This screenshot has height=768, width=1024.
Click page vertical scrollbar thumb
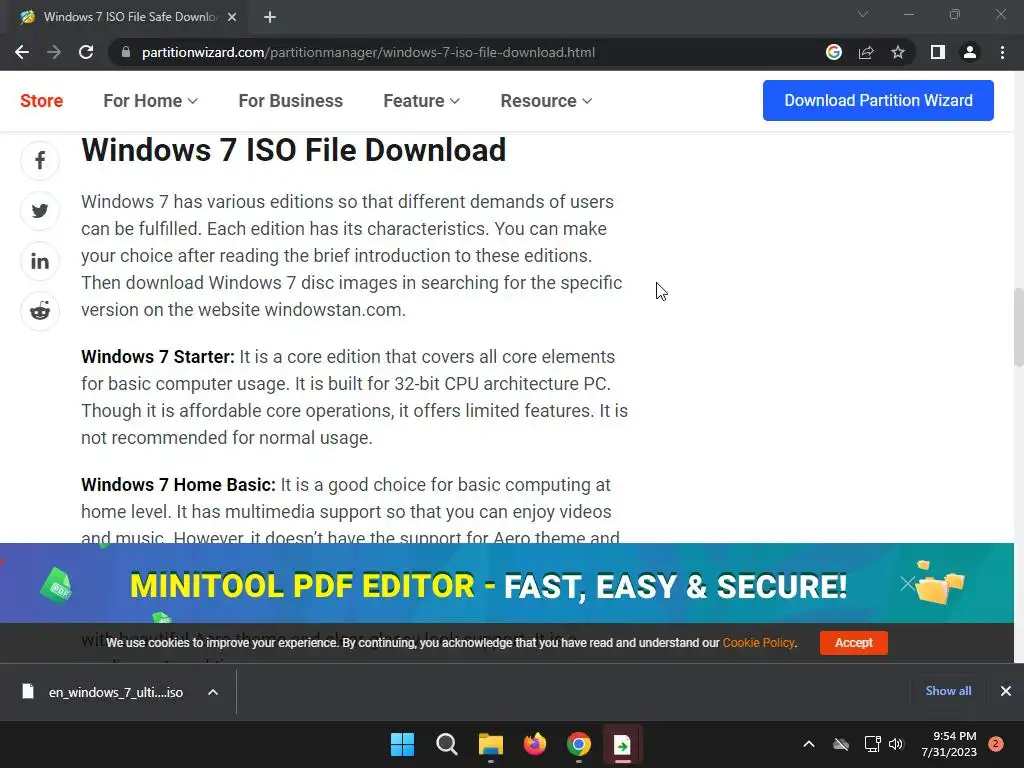click(x=1019, y=327)
